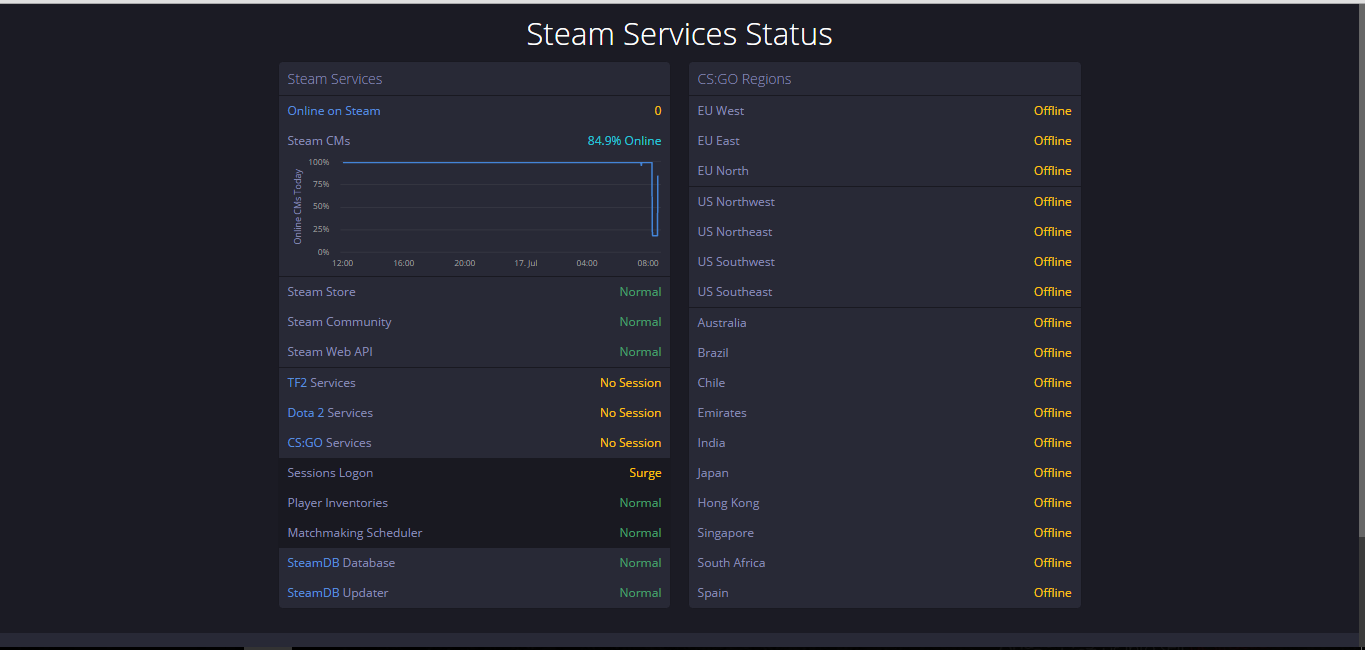Viewport: 1365px width, 650px height.
Task: Click the EU West Offline status
Action: 1053,111
